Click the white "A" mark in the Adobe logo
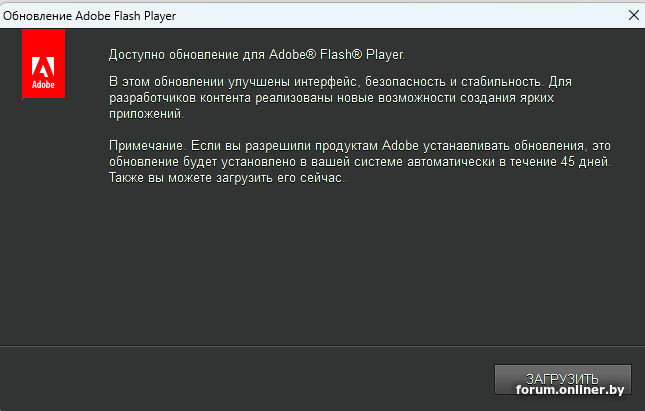Image resolution: width=645 pixels, height=411 pixels. [x=43, y=67]
